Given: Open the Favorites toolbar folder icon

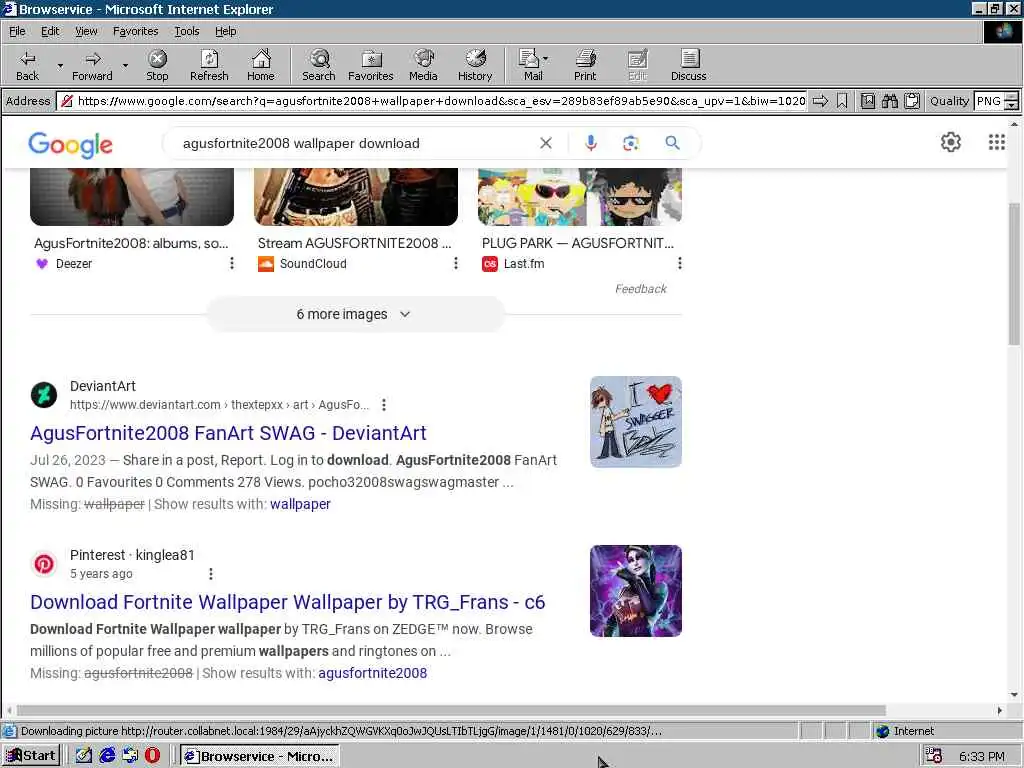Looking at the screenshot, I should pyautogui.click(x=370, y=65).
